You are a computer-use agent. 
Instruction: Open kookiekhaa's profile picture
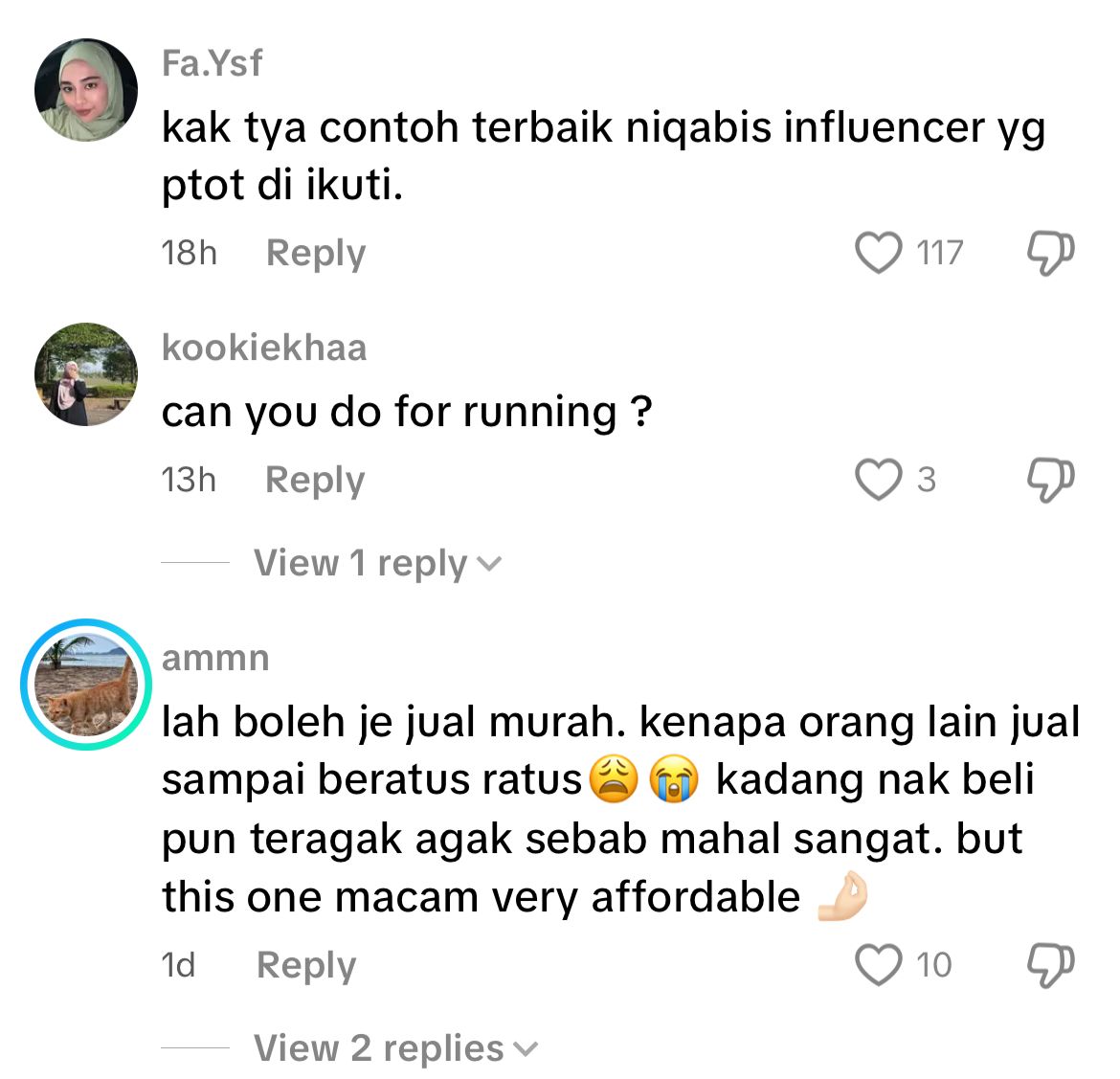coord(86,373)
